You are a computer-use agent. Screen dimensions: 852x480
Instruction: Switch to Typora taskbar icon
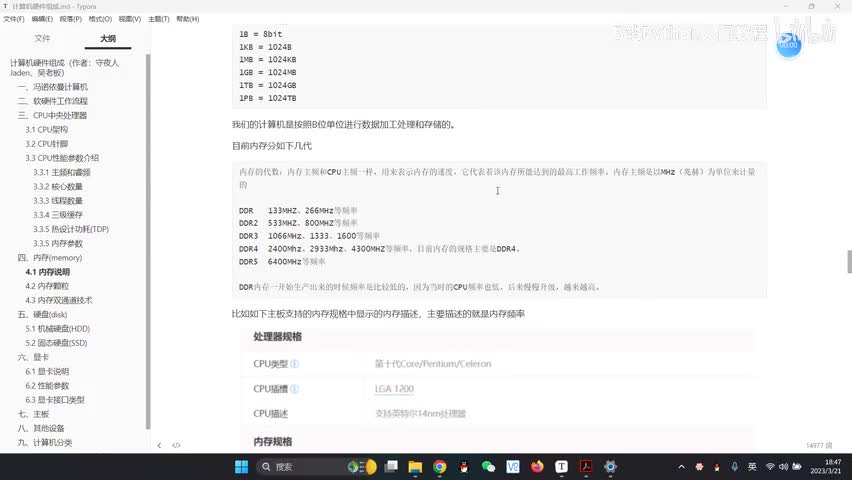561,466
